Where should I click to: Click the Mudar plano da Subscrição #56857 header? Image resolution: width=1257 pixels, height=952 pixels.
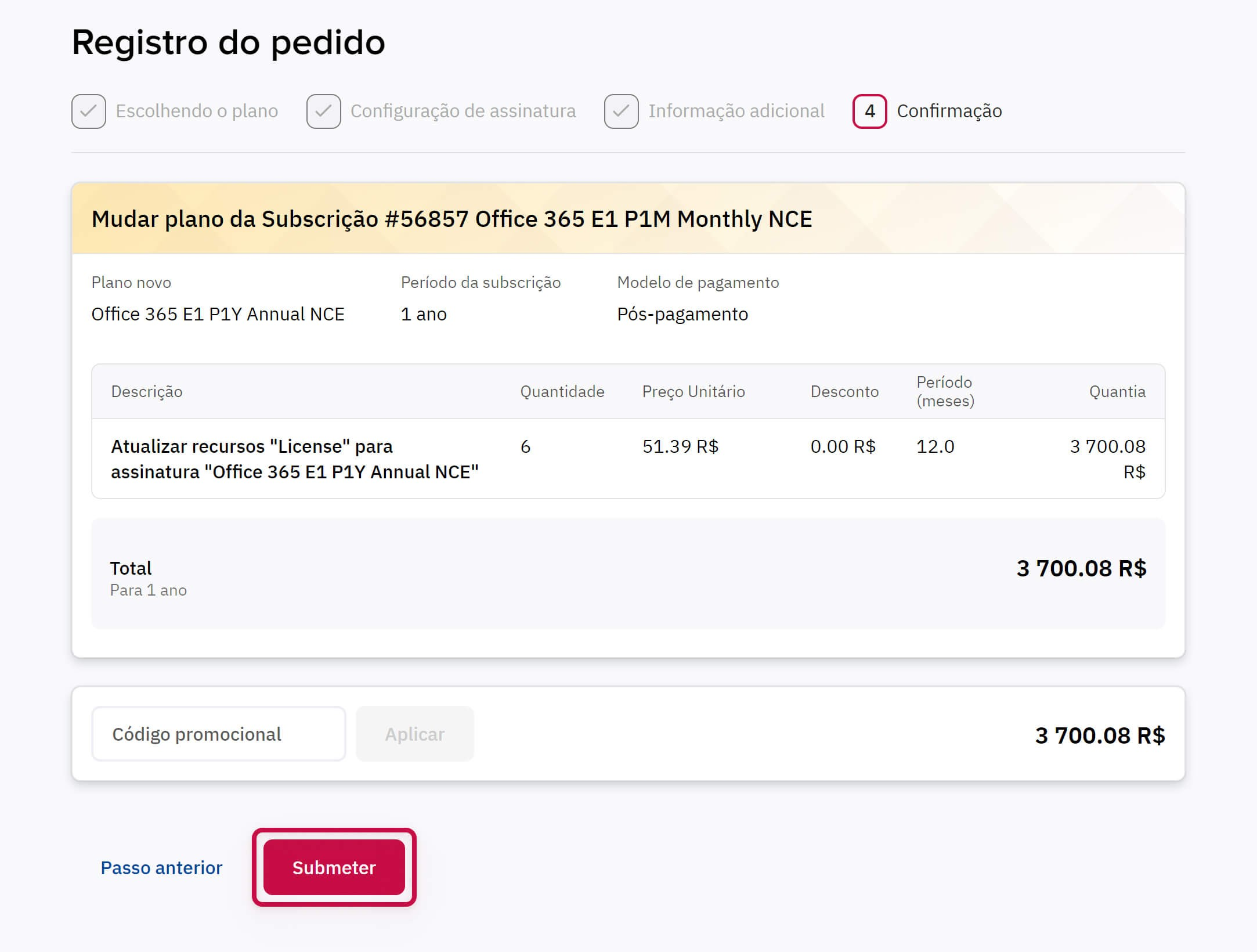pyautogui.click(x=451, y=219)
